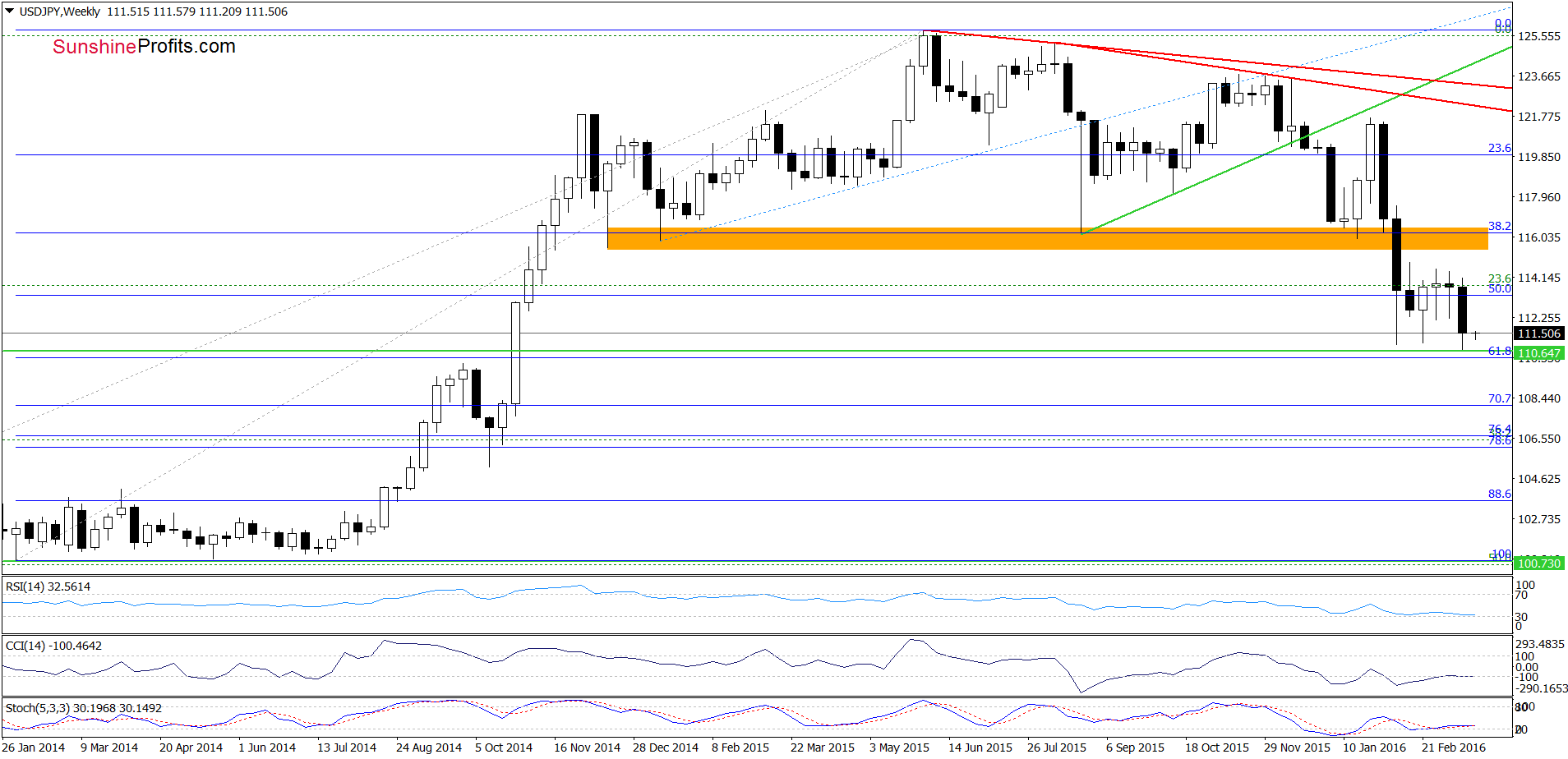
Task: Click the 119.850 price axis value
Action: (x=1538, y=157)
